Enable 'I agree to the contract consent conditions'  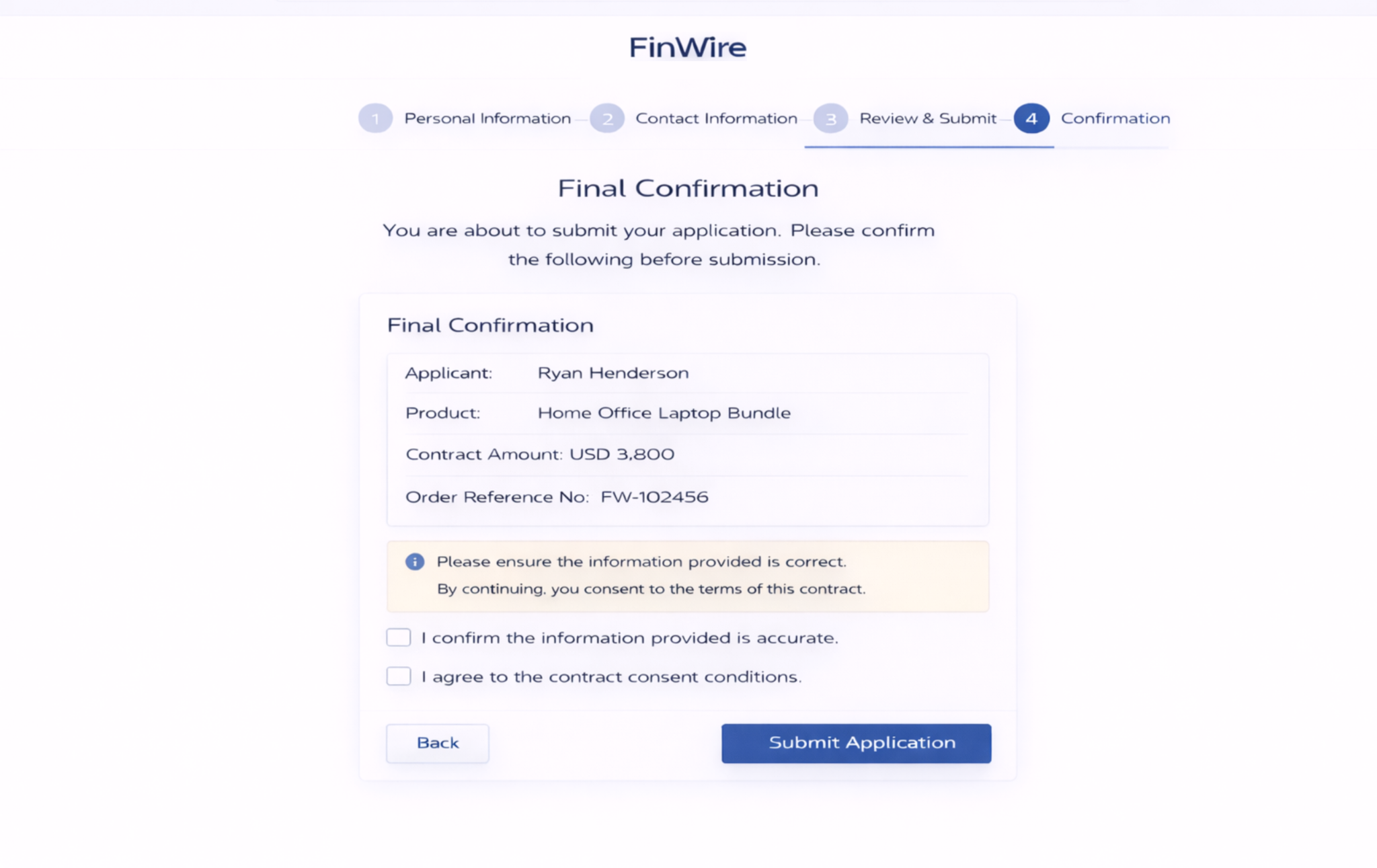398,676
